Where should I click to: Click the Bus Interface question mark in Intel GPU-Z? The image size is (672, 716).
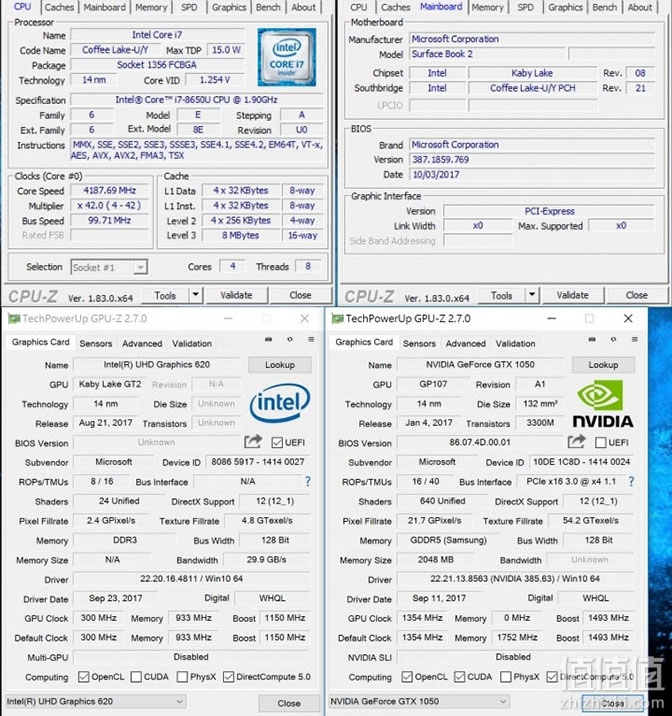coord(308,481)
